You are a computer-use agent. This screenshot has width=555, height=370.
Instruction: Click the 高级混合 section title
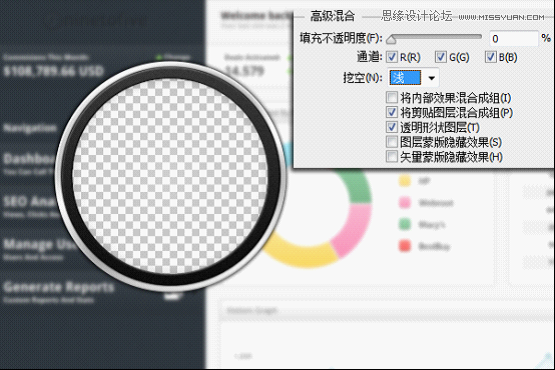point(332,16)
